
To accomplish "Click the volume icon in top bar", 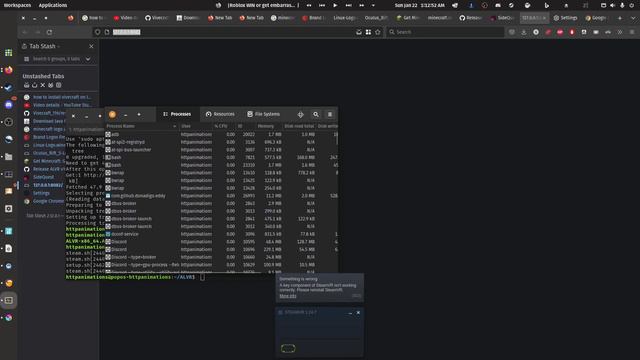I will coord(612,5).
